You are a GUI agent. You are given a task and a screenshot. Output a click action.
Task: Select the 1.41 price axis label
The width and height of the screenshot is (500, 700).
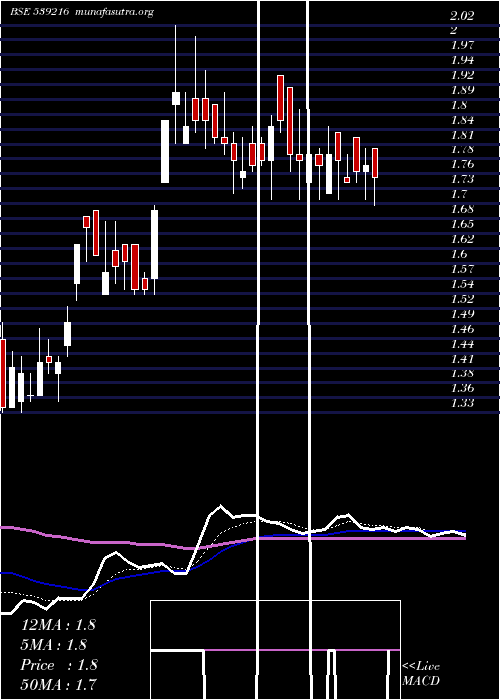tap(462, 358)
